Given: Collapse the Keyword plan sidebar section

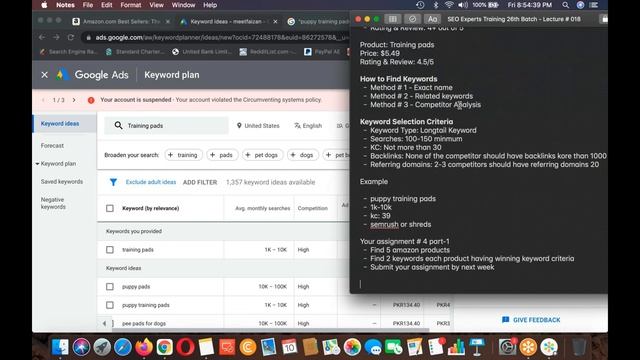Looking at the screenshot, I should click(37, 164).
